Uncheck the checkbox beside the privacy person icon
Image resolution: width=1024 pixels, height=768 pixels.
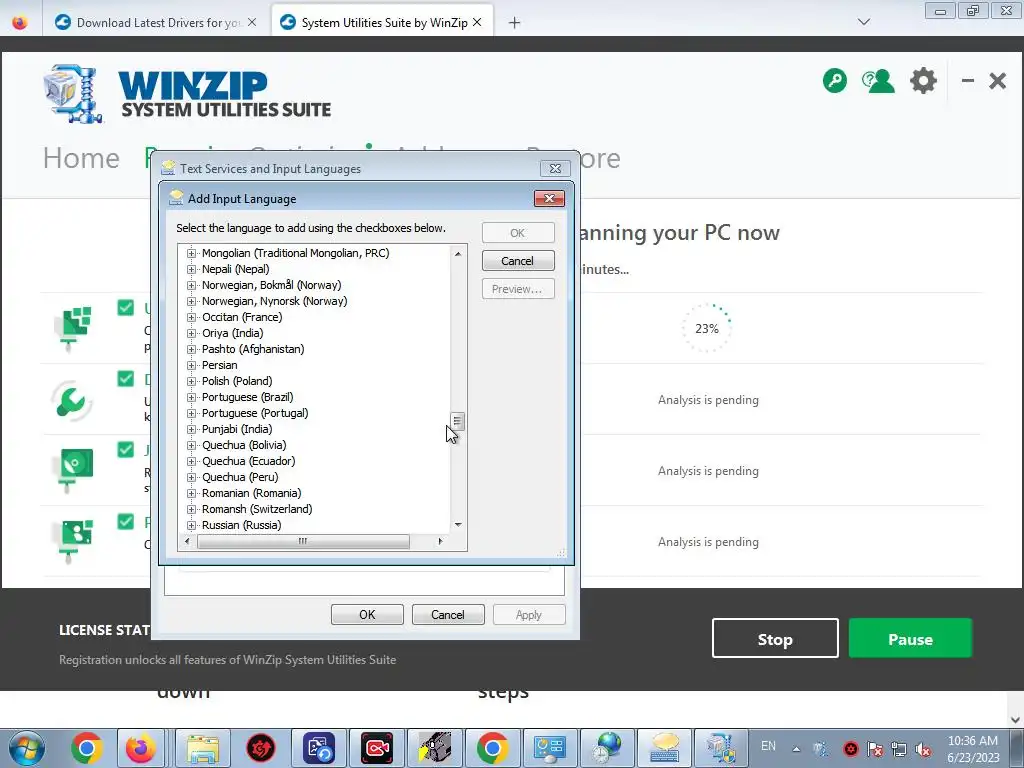click(125, 522)
